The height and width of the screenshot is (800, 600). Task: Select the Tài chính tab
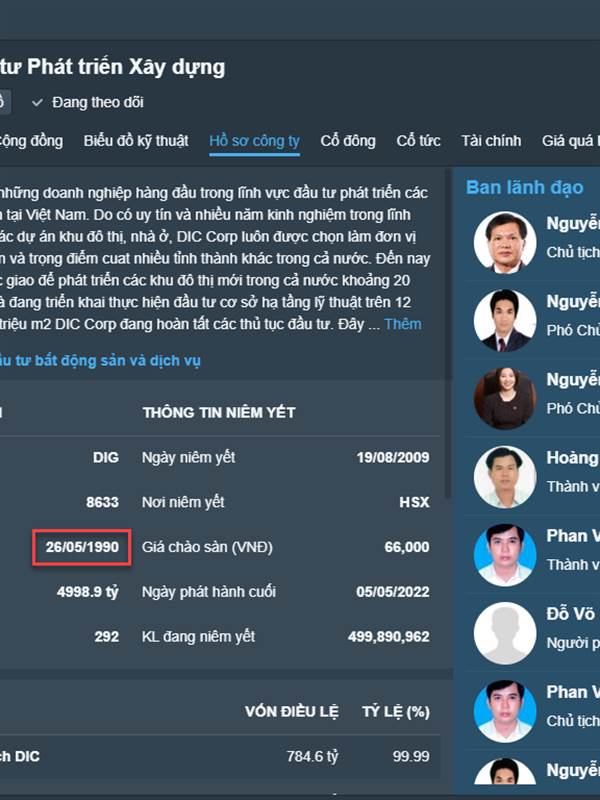coord(491,141)
